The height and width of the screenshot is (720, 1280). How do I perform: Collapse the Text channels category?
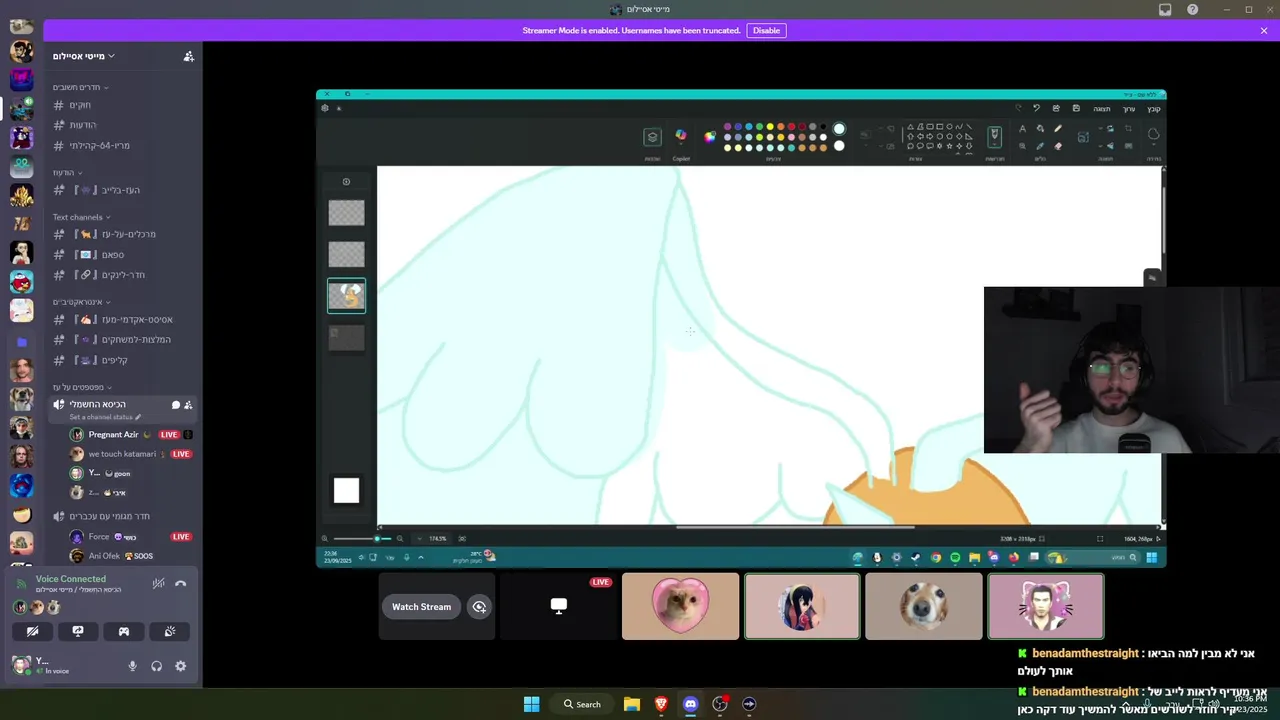(81, 217)
